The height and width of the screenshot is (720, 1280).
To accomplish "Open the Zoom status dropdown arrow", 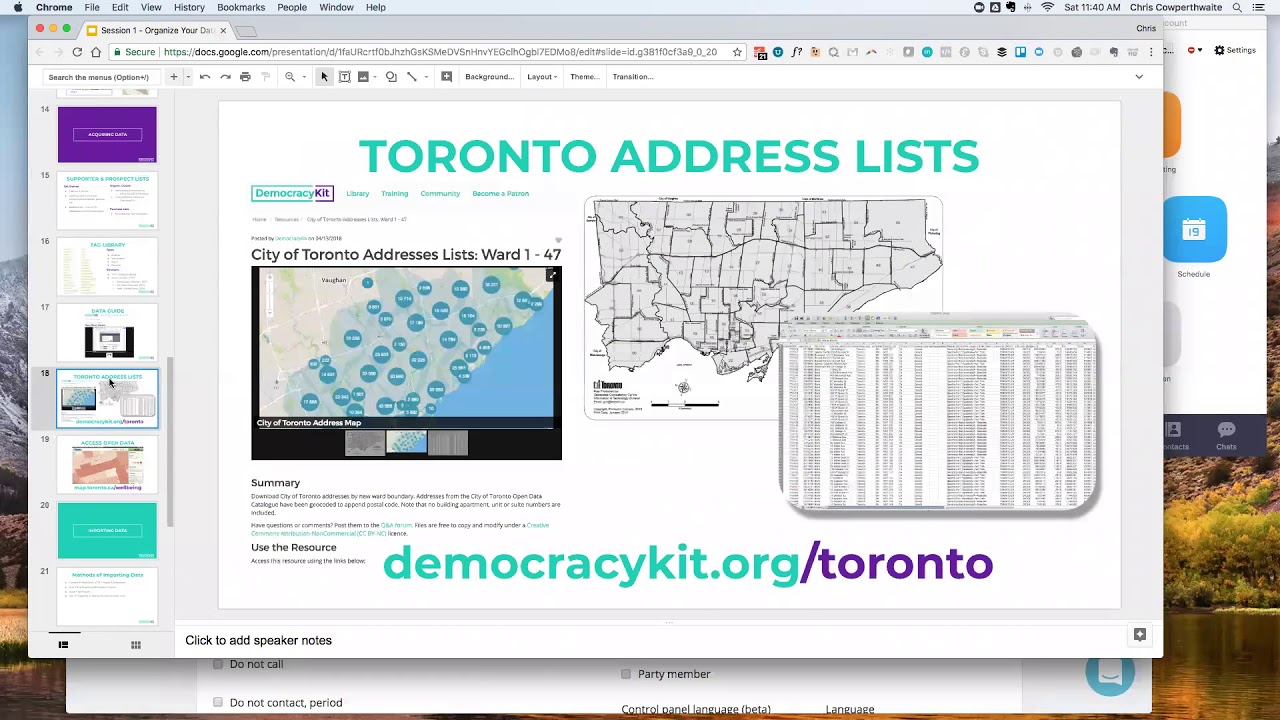I will tap(1198, 50).
